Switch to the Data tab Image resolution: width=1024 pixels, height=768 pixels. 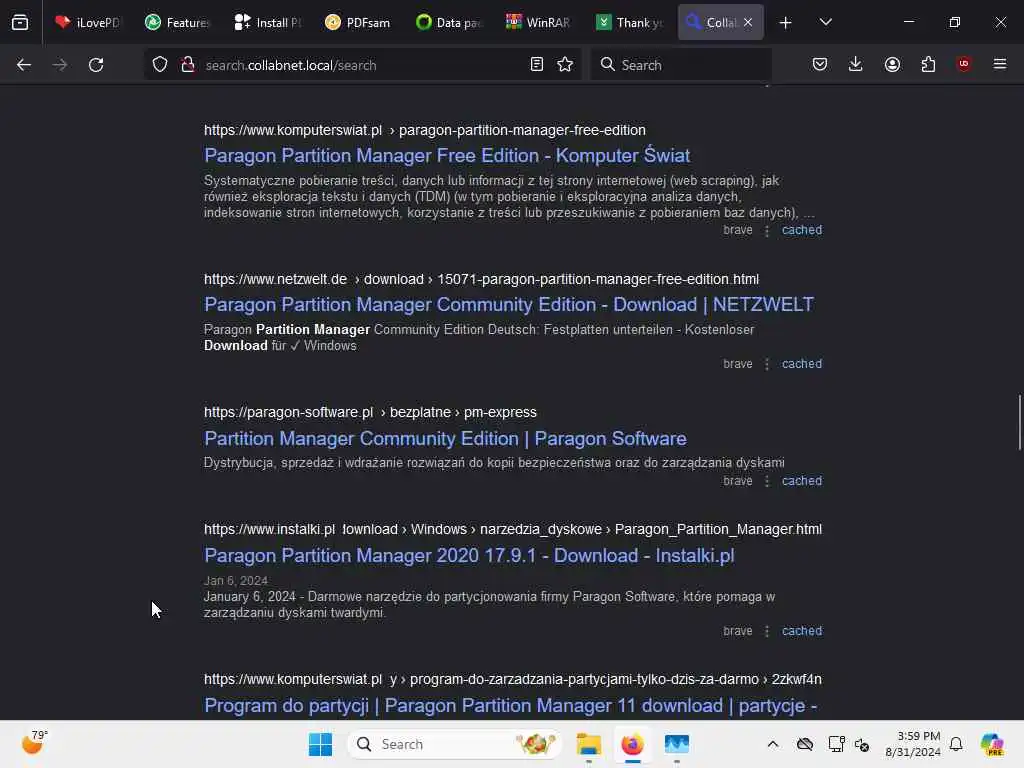click(x=448, y=23)
